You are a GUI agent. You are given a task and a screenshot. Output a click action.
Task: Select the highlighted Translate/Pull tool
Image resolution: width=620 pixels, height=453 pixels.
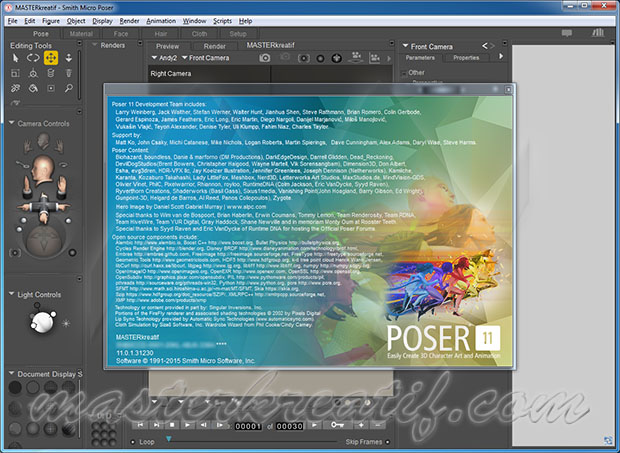point(51,58)
